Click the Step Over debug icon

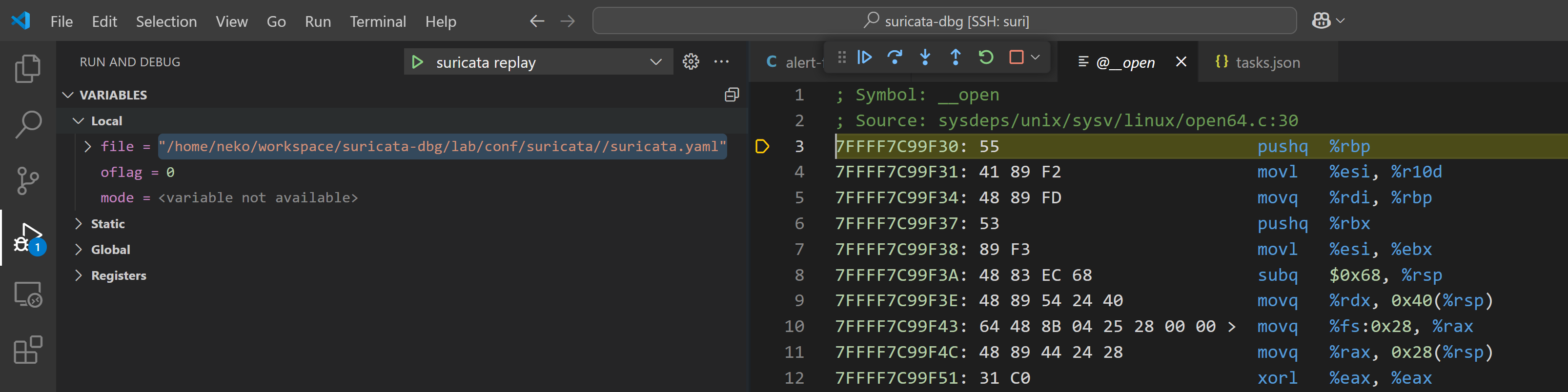[894, 58]
